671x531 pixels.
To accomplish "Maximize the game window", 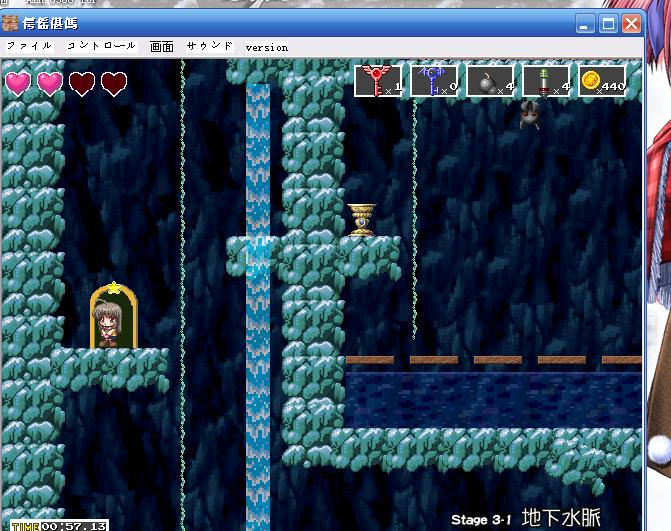I will pyautogui.click(x=608, y=24).
